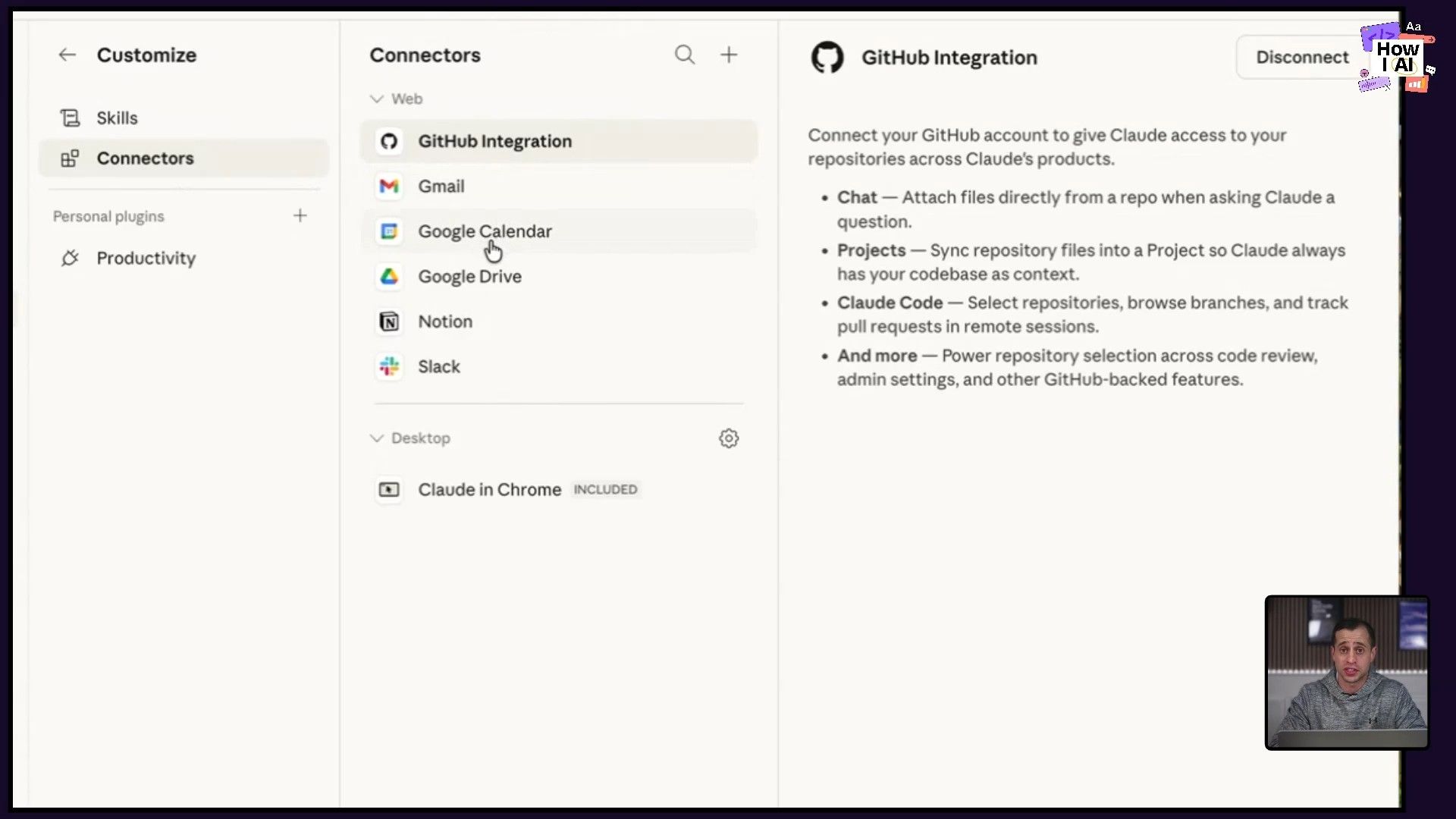Select the GitHub Integration connector

(x=559, y=142)
